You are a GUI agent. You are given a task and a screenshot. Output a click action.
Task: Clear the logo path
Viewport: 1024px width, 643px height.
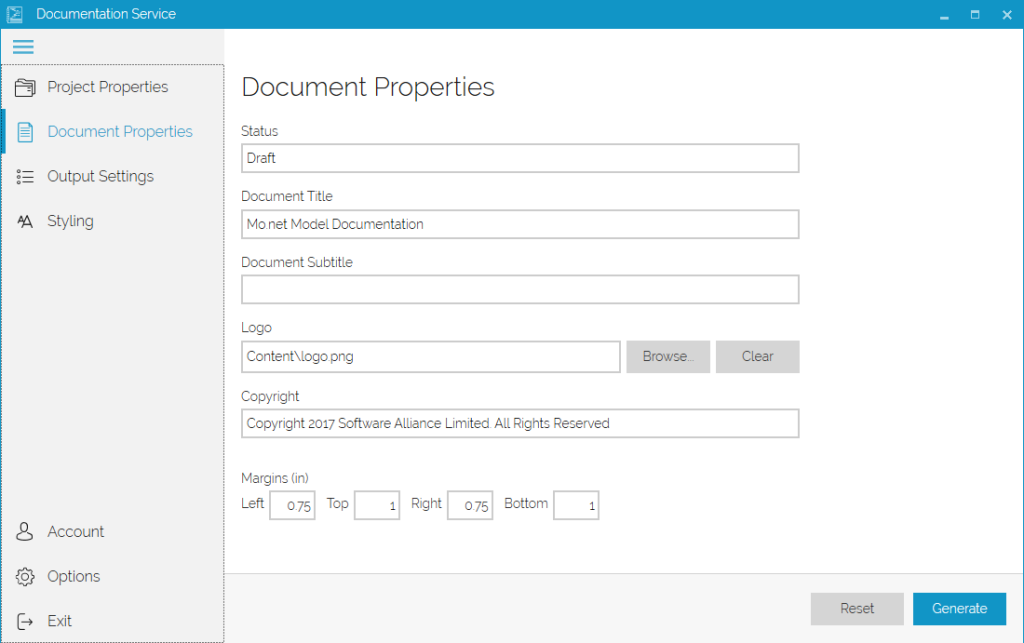click(757, 356)
